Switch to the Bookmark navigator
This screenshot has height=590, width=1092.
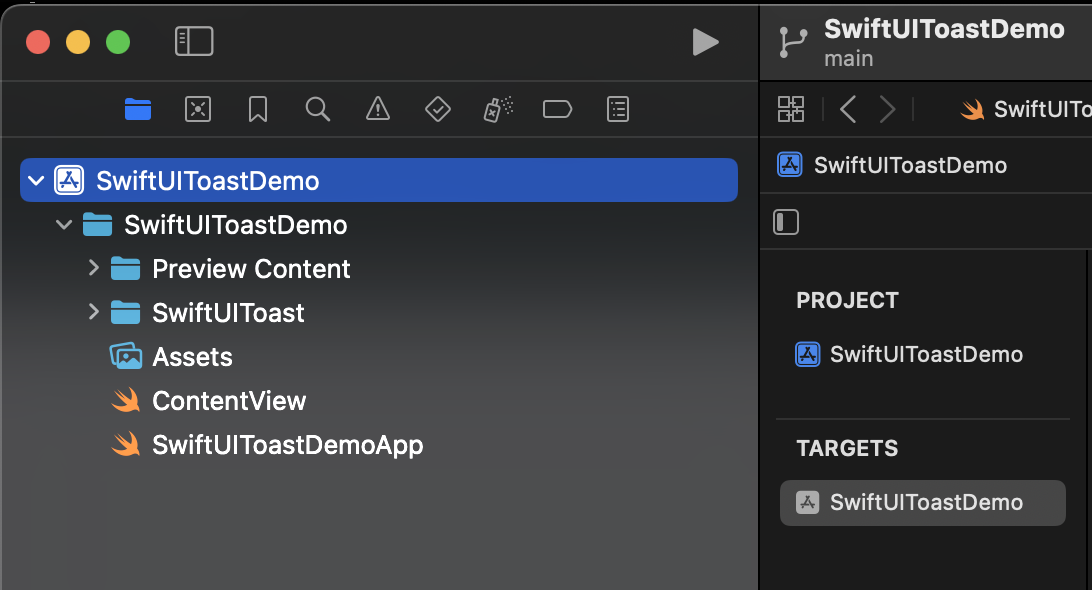(258, 109)
